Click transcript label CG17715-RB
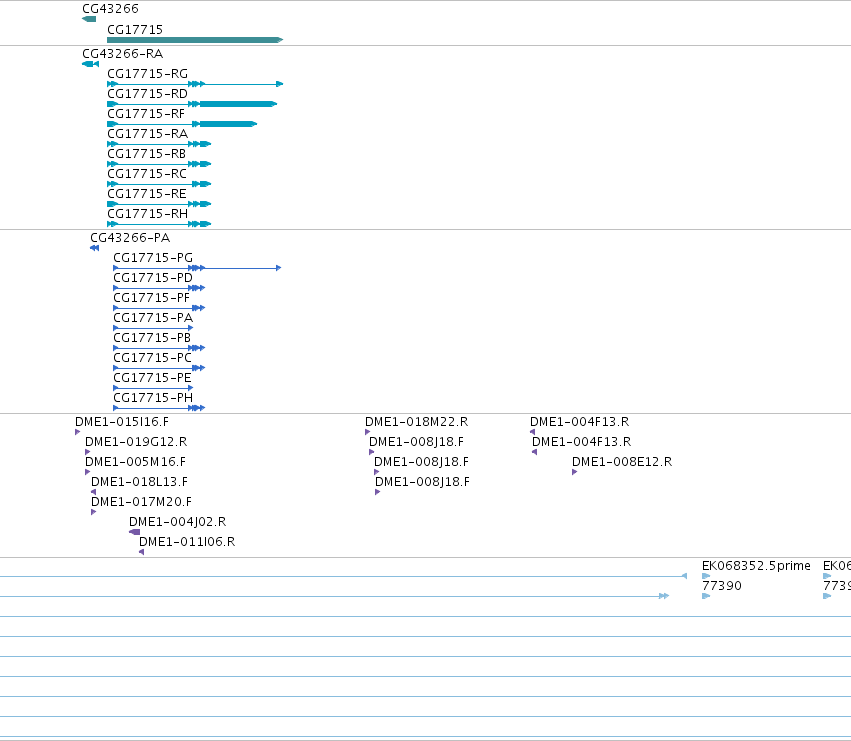Screen dimensions: 851x741 point(147,154)
